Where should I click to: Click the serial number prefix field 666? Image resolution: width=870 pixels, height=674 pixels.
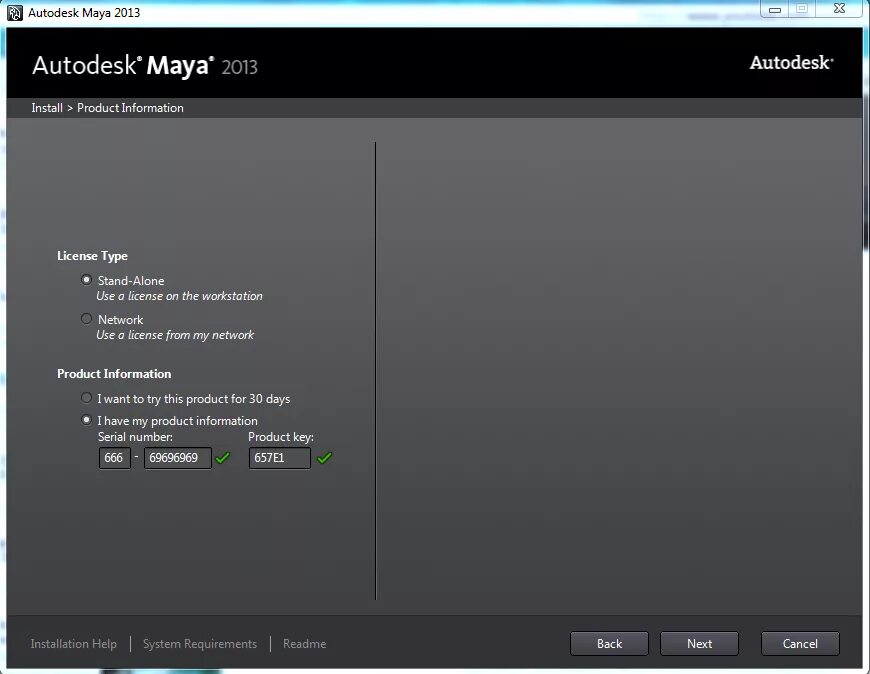coord(115,458)
